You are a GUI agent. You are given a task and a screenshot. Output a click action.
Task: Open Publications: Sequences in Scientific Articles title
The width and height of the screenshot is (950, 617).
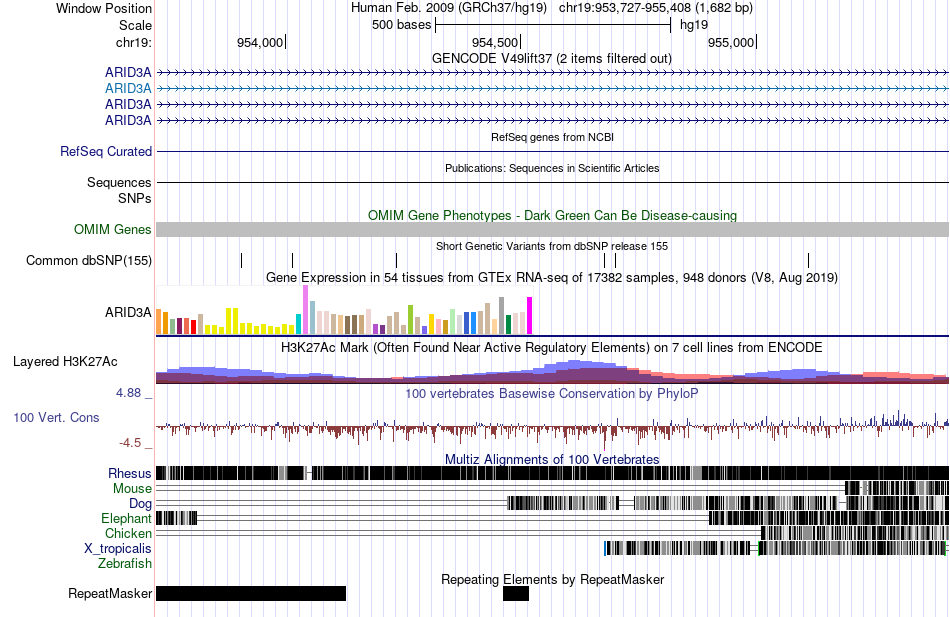pyautogui.click(x=552, y=168)
